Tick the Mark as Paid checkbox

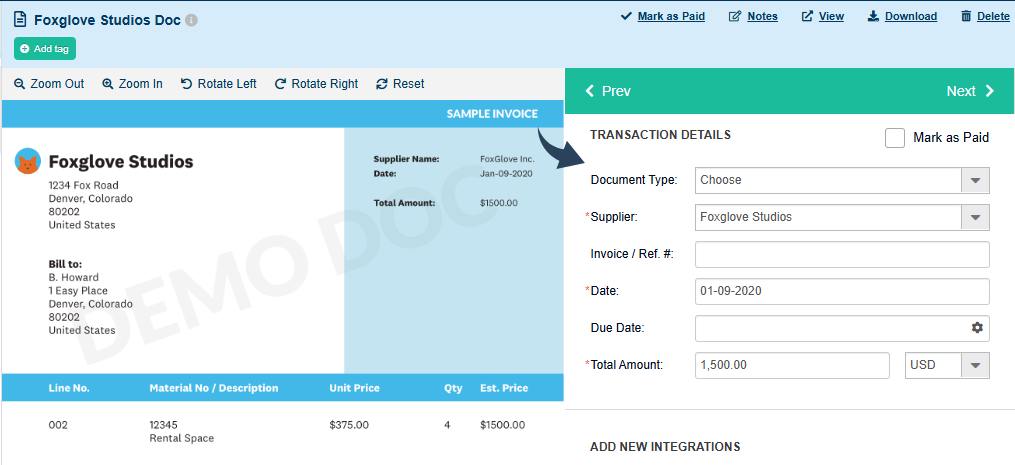pyautogui.click(x=895, y=138)
